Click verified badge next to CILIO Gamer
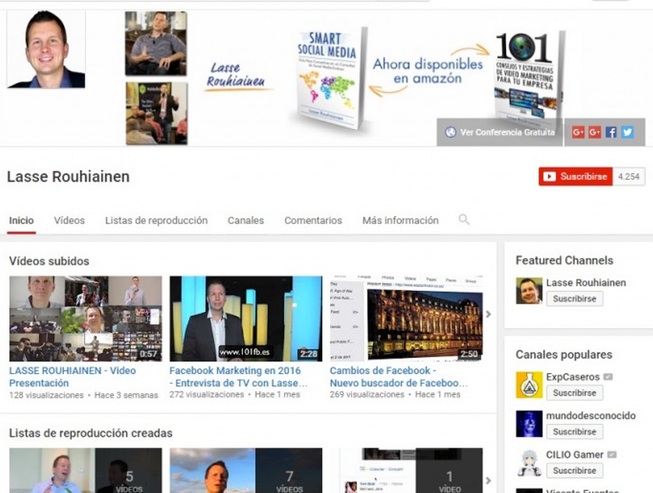The image size is (653, 493). click(612, 455)
